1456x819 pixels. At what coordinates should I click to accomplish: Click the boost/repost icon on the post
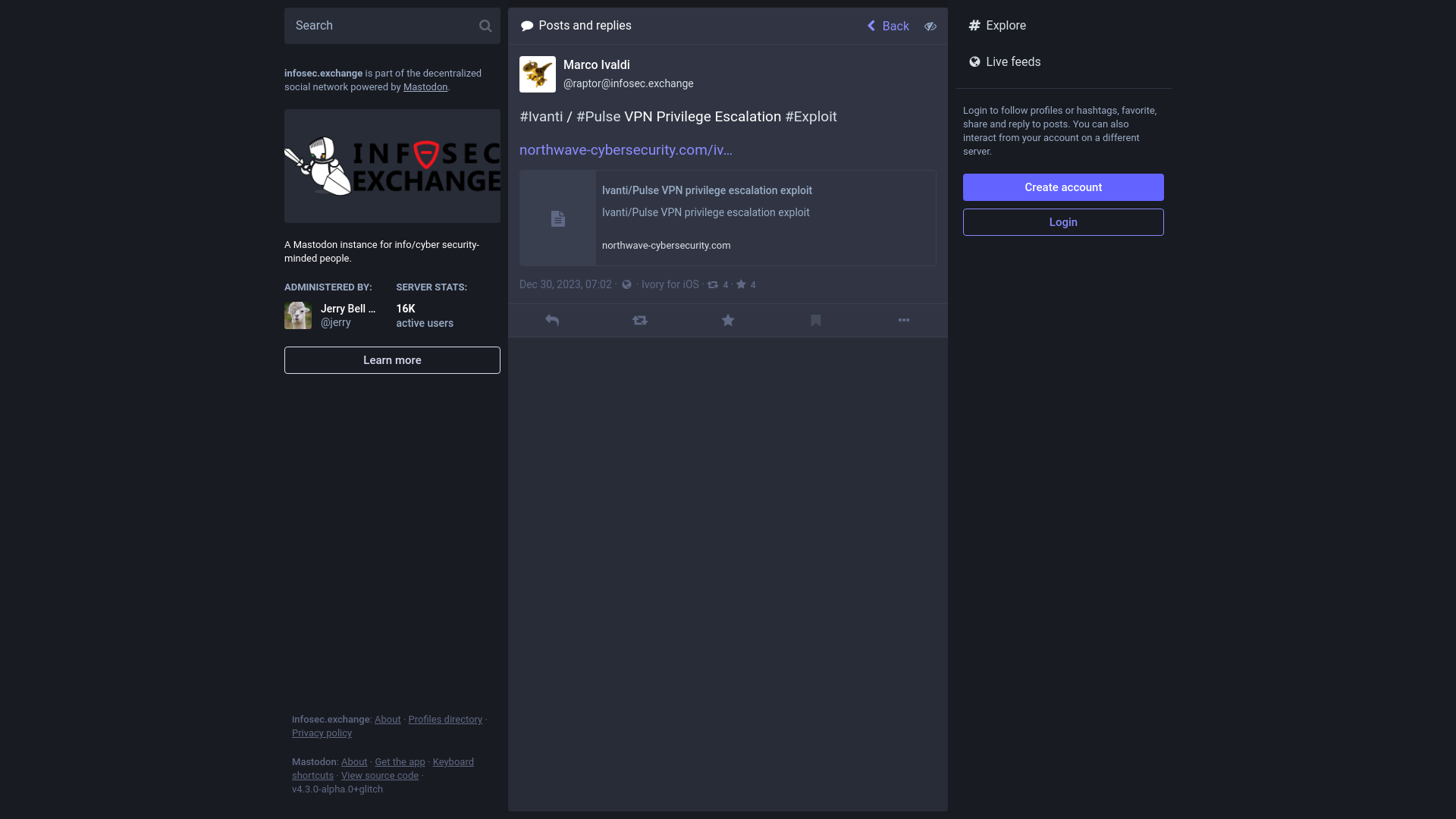pyautogui.click(x=640, y=320)
